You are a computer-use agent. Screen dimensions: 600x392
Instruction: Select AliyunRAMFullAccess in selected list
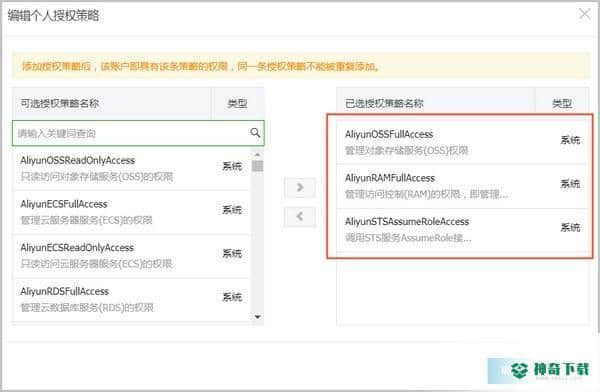[462, 186]
